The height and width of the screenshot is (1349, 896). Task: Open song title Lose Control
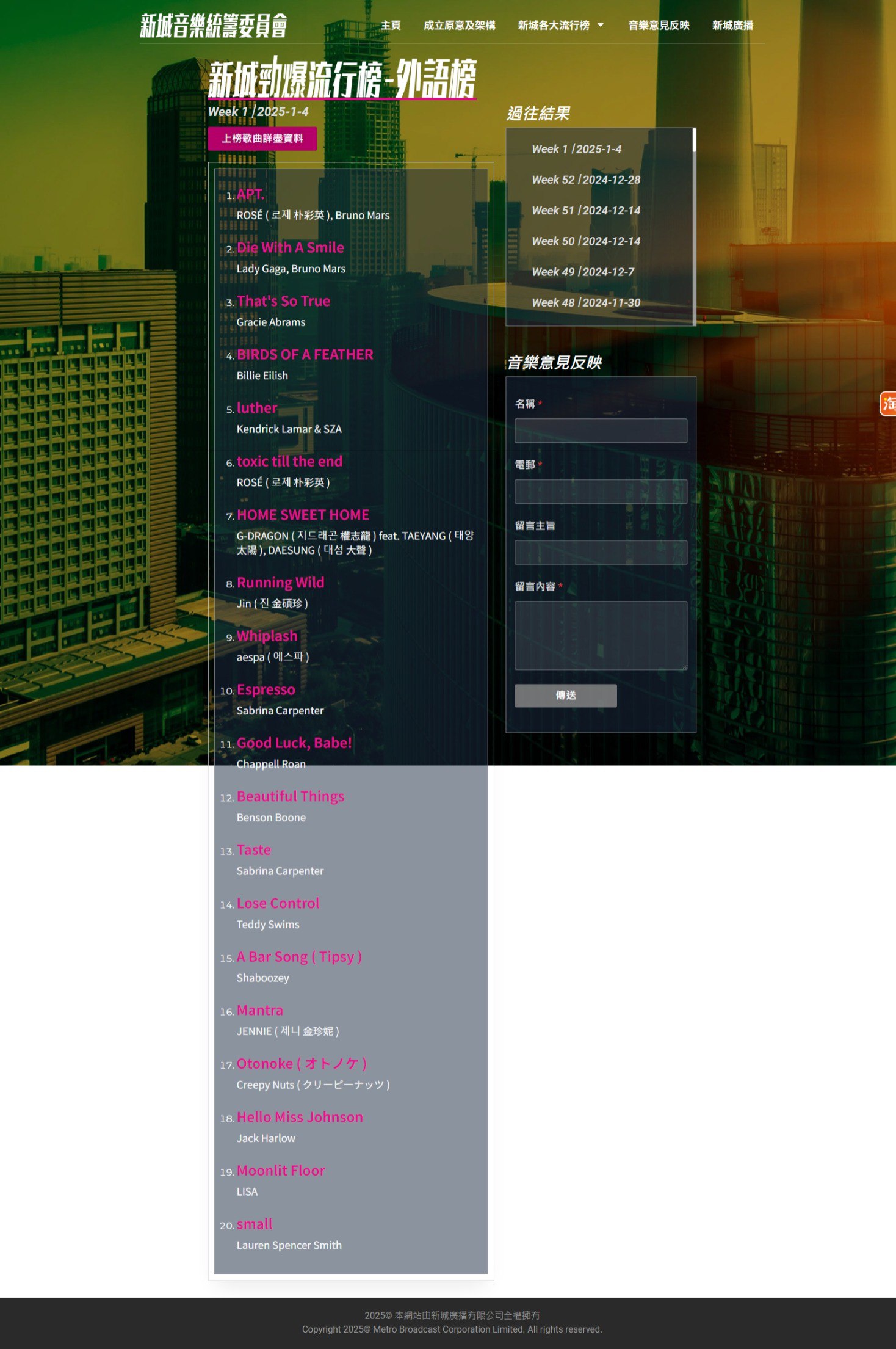point(278,903)
